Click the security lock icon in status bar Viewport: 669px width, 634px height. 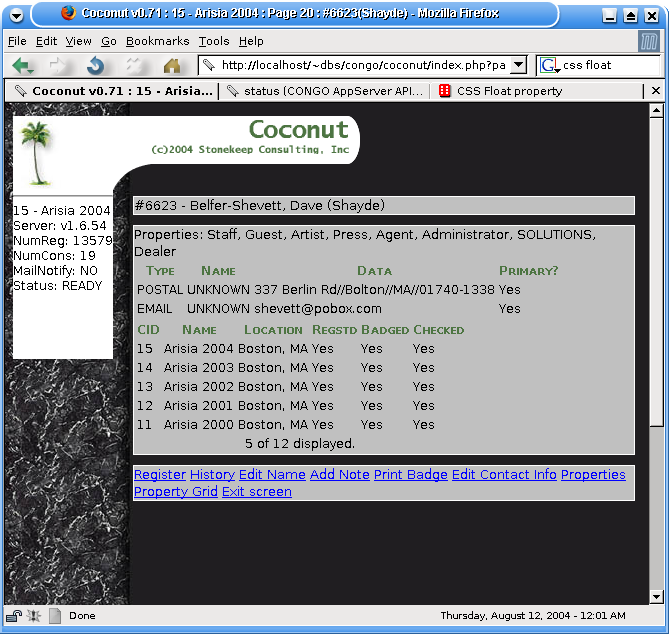tap(14, 616)
